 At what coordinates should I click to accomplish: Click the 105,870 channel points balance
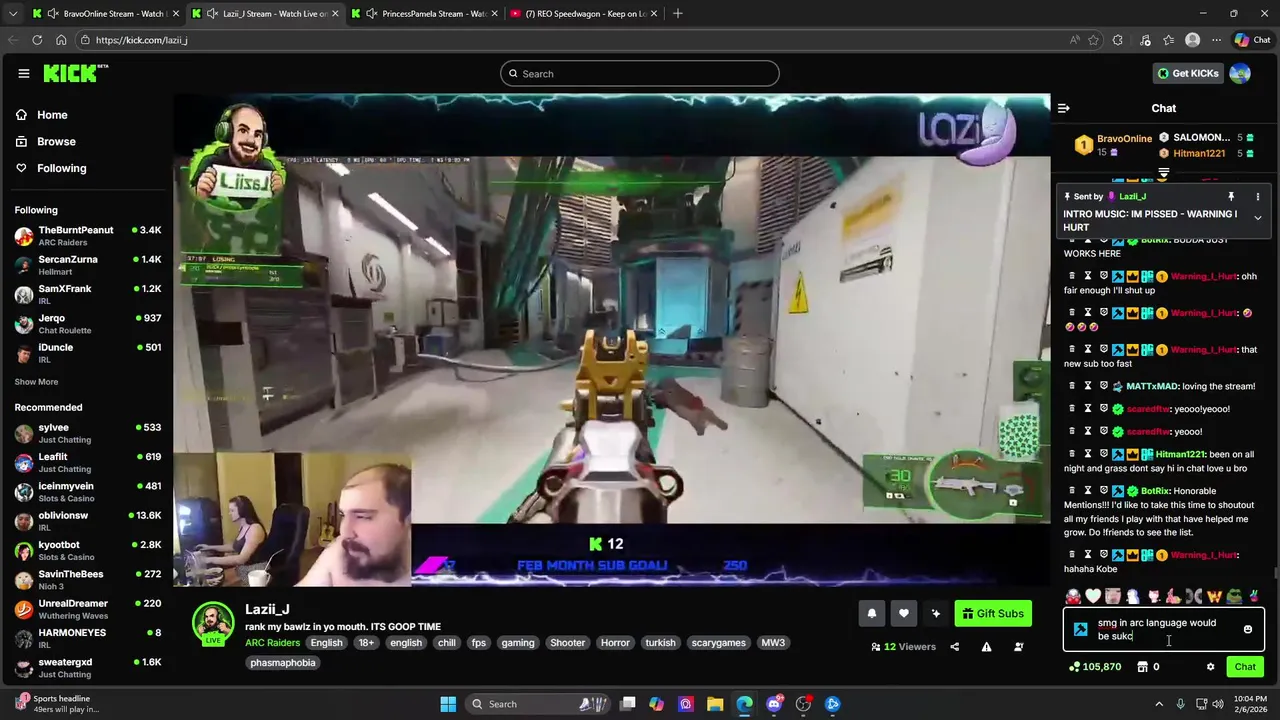coord(1095,667)
